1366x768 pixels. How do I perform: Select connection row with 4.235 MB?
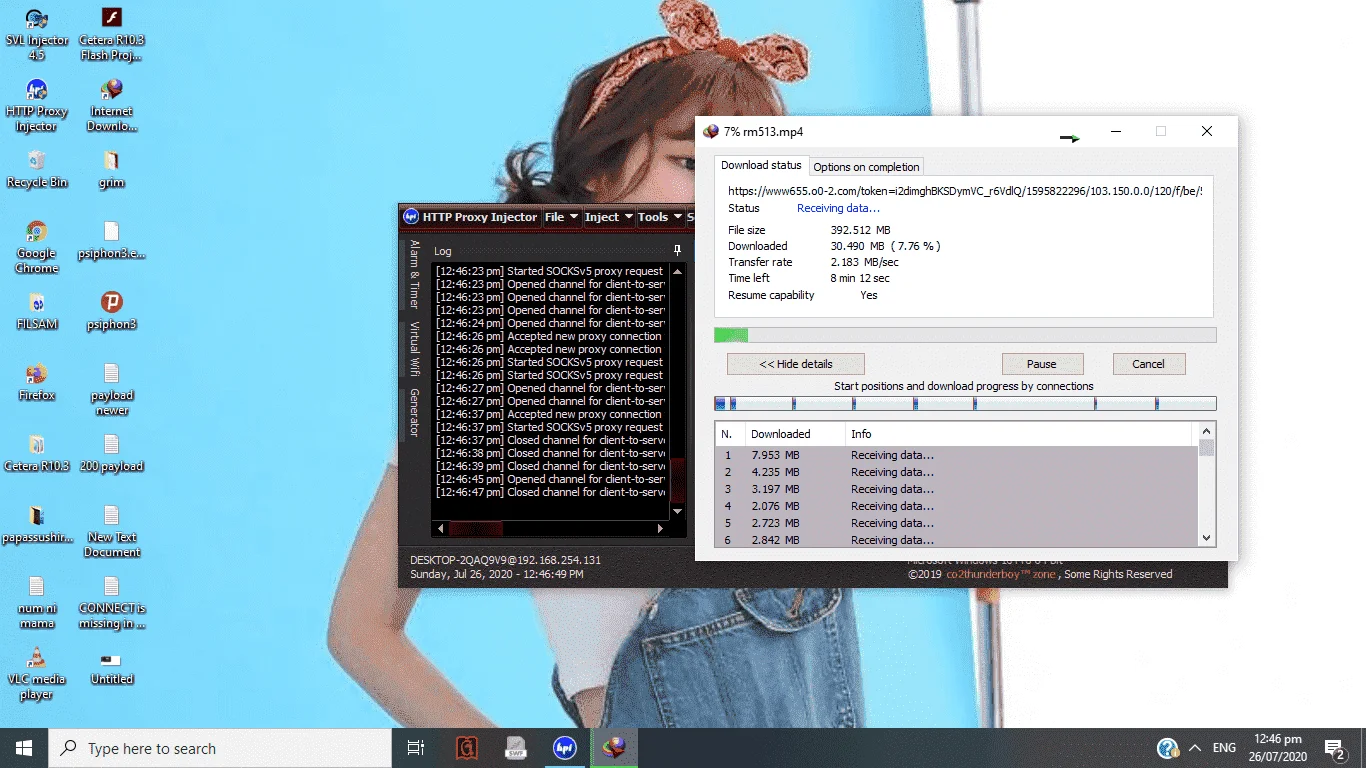point(955,472)
